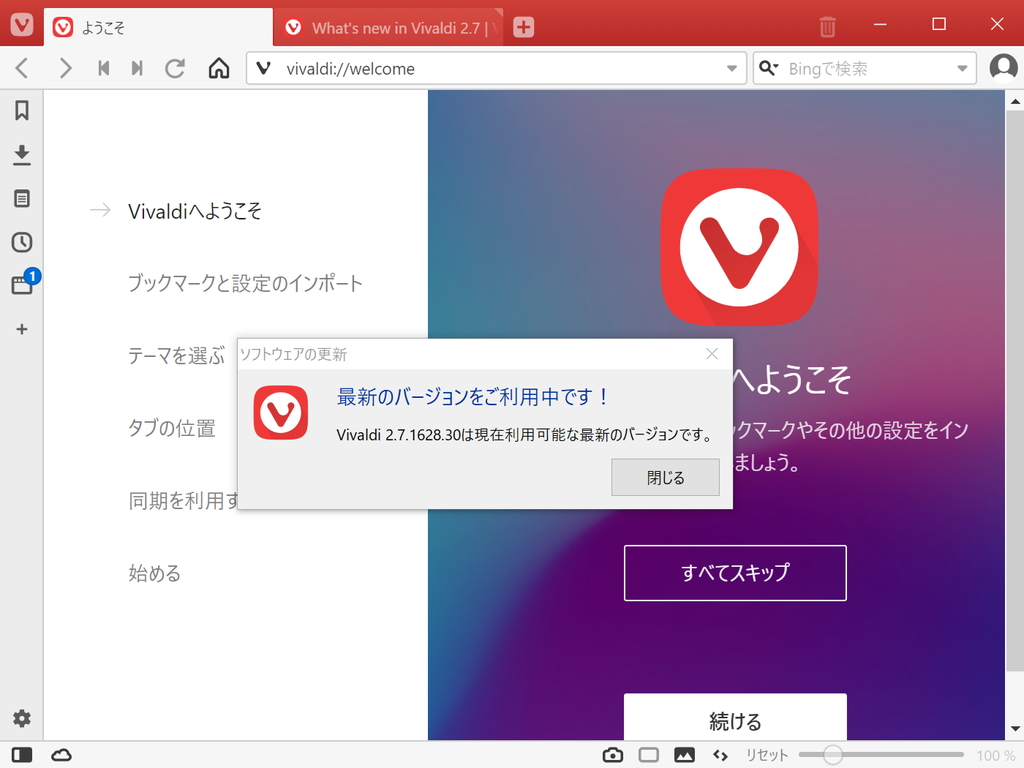Open the page tiling control
The width and height of the screenshot is (1024, 768).
click(648, 755)
